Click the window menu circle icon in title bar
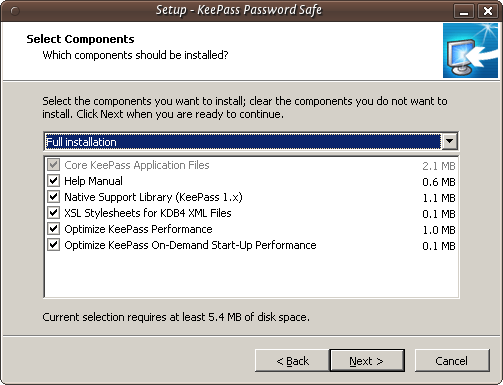Screen dimensions: 503x385 coord(15,11)
